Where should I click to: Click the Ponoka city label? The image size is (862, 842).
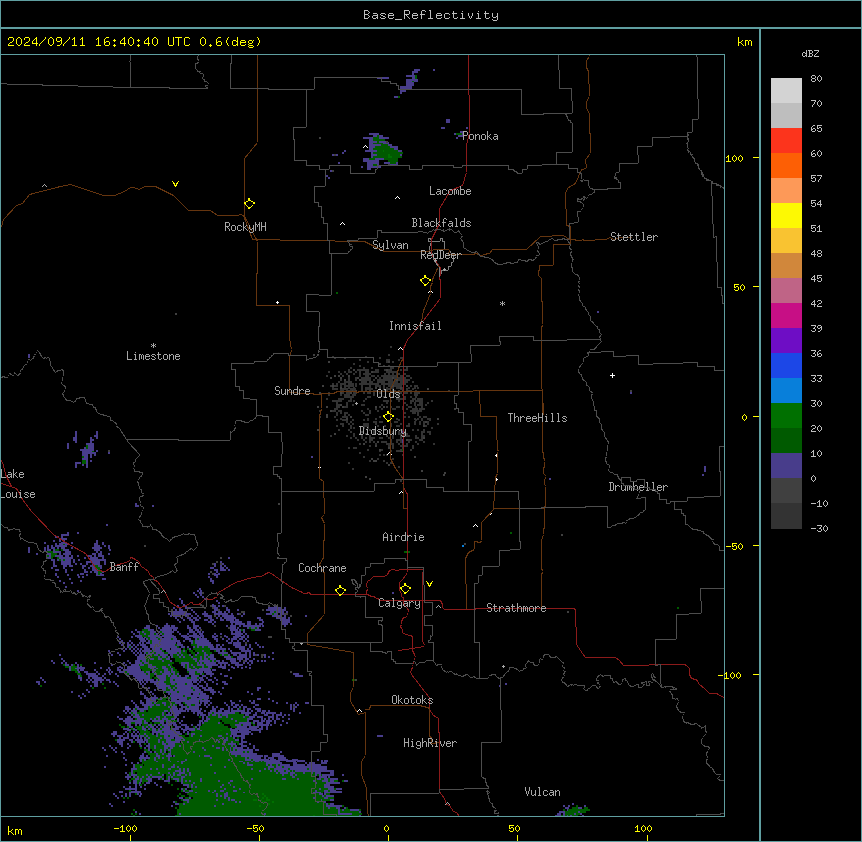[480, 136]
